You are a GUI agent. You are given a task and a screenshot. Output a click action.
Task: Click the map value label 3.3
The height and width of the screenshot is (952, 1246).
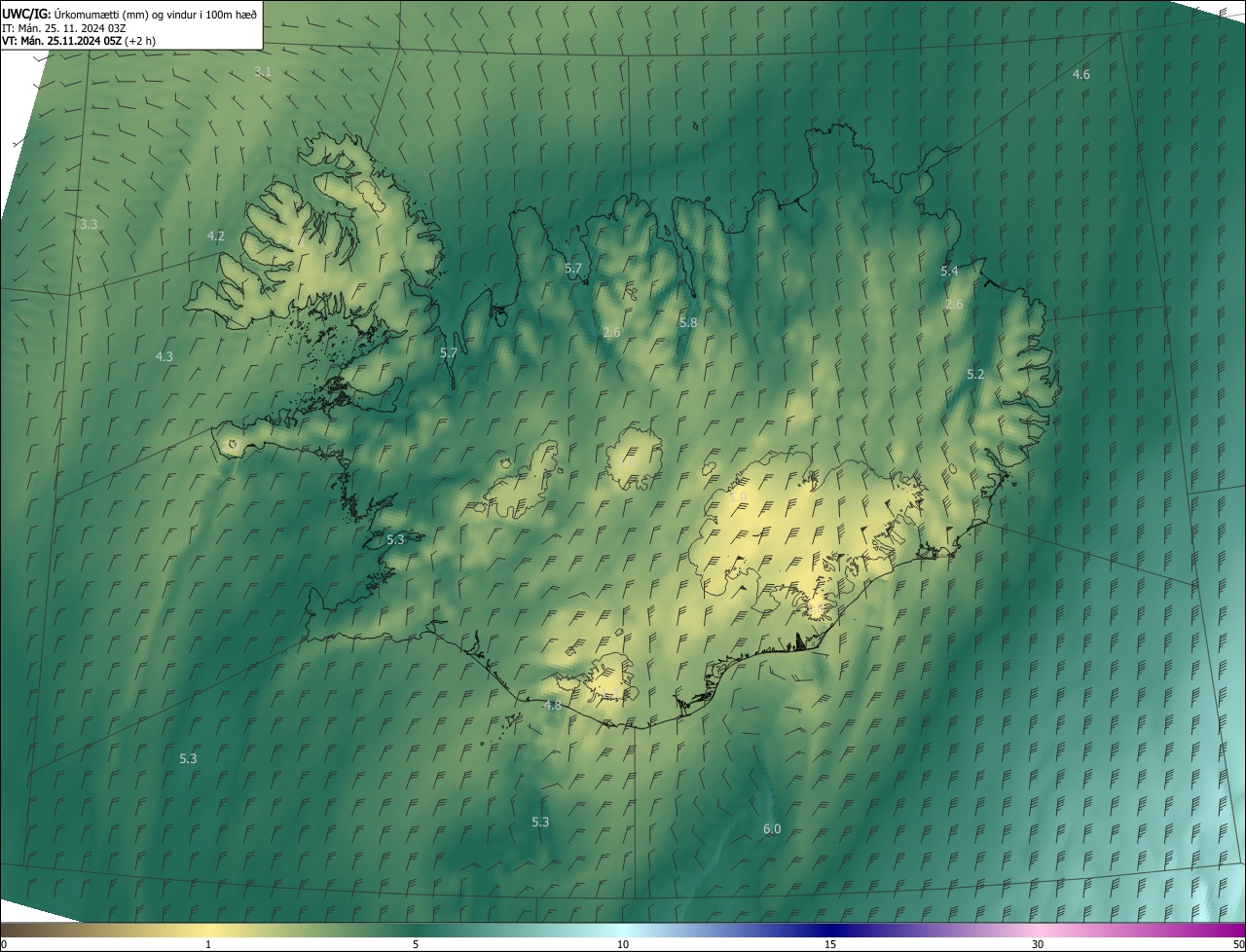(x=89, y=224)
